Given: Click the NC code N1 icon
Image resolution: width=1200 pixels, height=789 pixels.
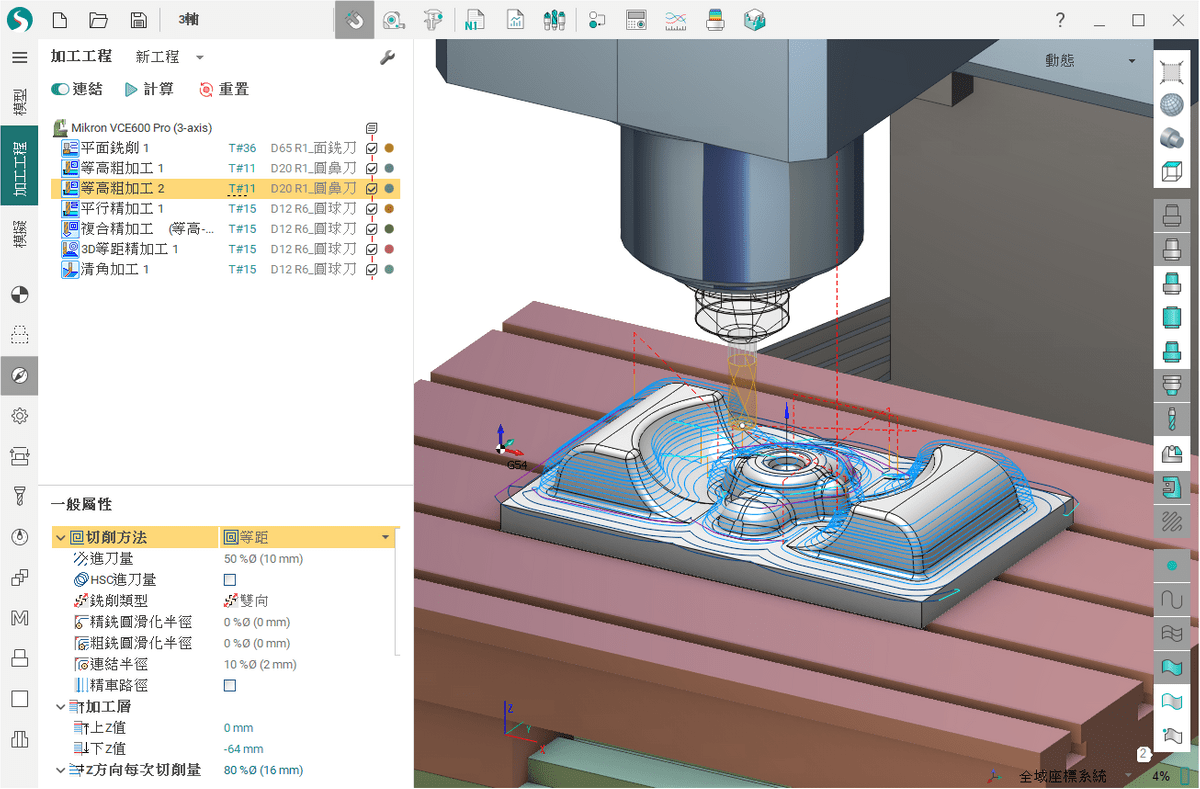Looking at the screenshot, I should (x=473, y=20).
